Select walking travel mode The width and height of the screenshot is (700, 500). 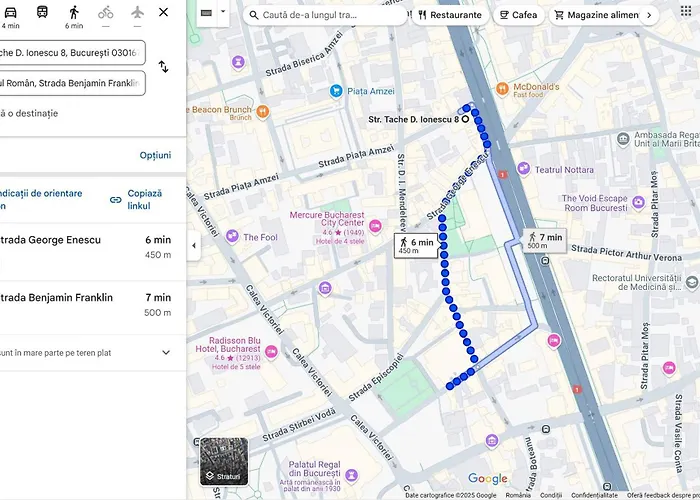[74, 14]
